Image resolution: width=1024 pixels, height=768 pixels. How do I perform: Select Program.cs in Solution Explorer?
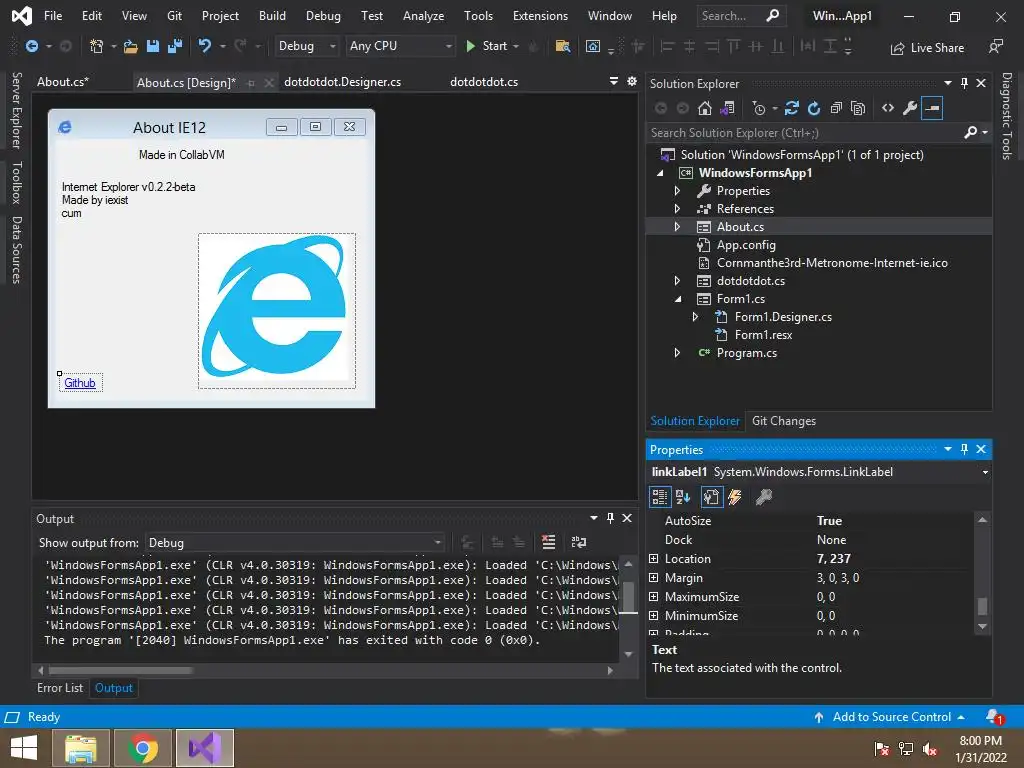(x=746, y=353)
